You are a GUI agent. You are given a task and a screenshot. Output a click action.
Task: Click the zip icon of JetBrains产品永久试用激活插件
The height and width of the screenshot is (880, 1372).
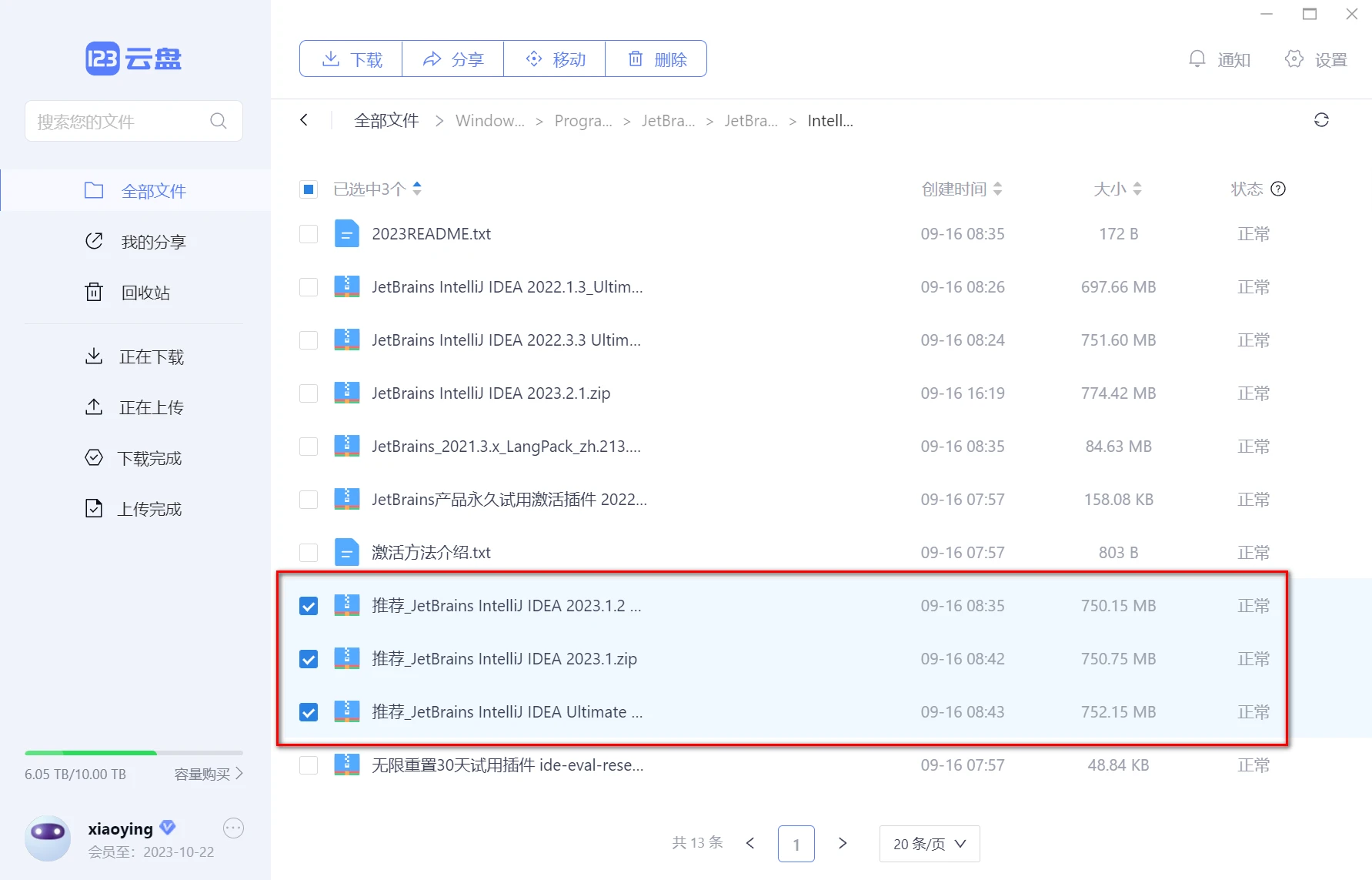(x=347, y=499)
